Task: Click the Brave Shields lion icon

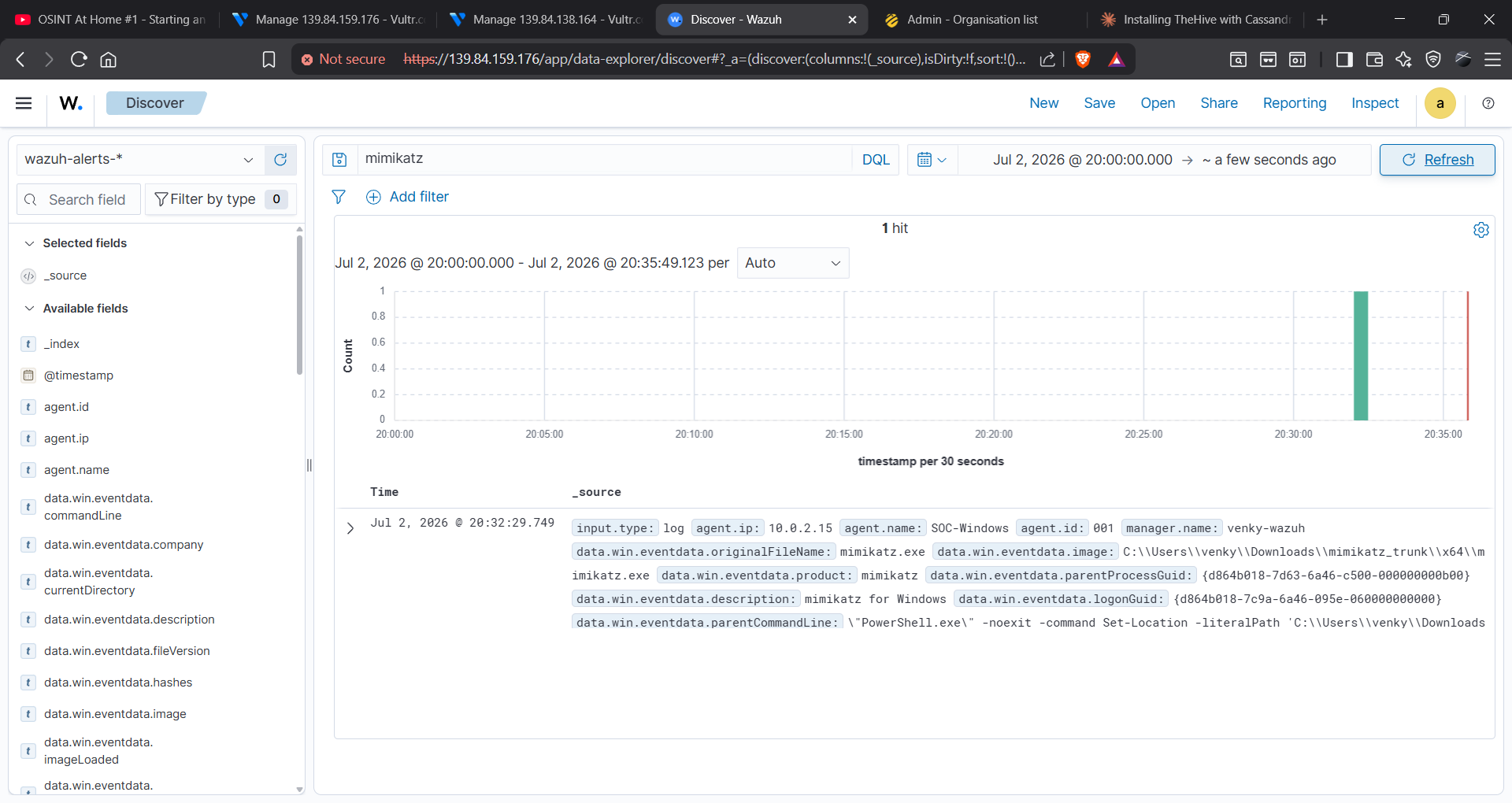Action: 1083,59
